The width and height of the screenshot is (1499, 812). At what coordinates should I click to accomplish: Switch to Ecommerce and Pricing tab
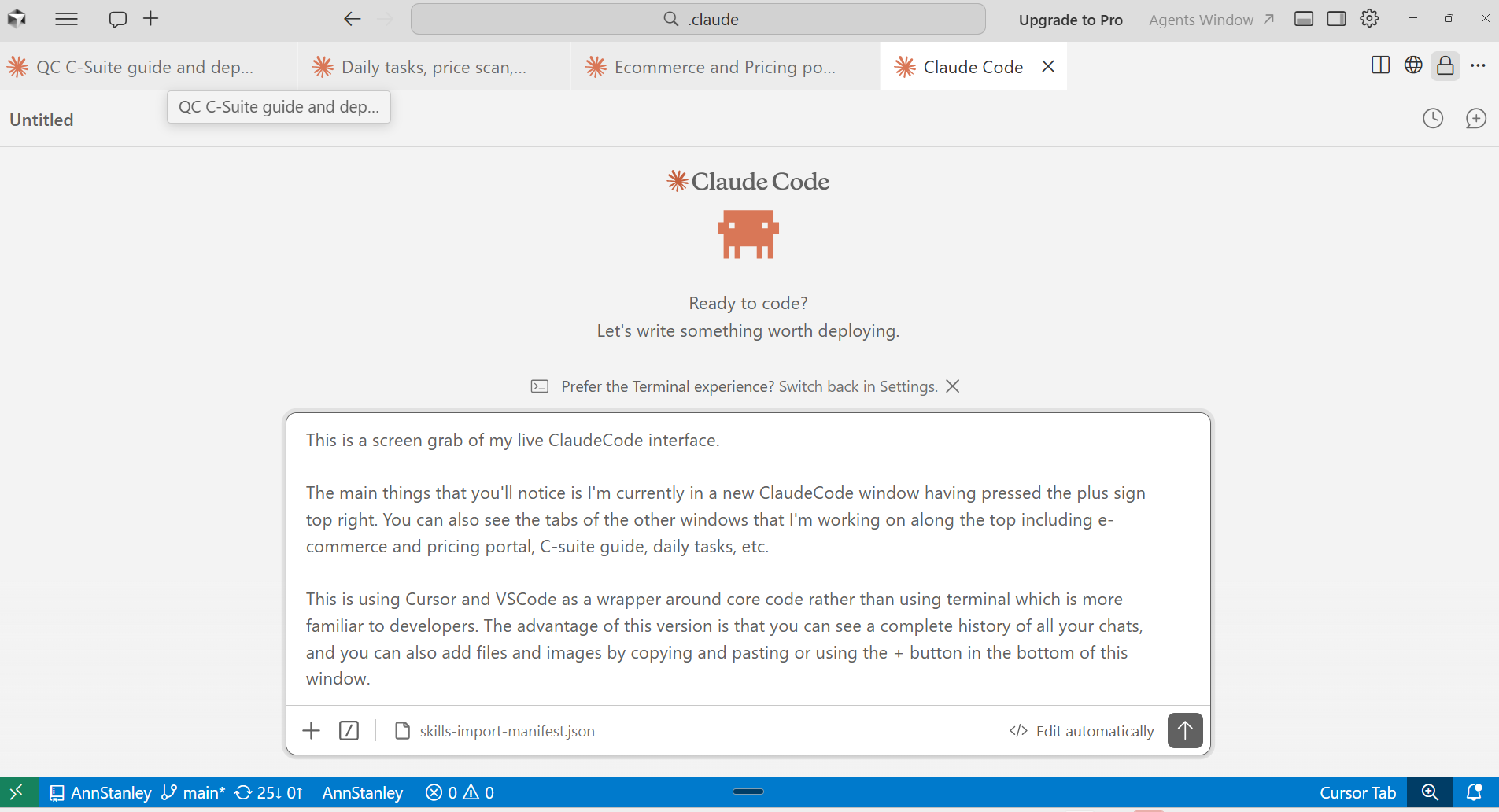[725, 67]
